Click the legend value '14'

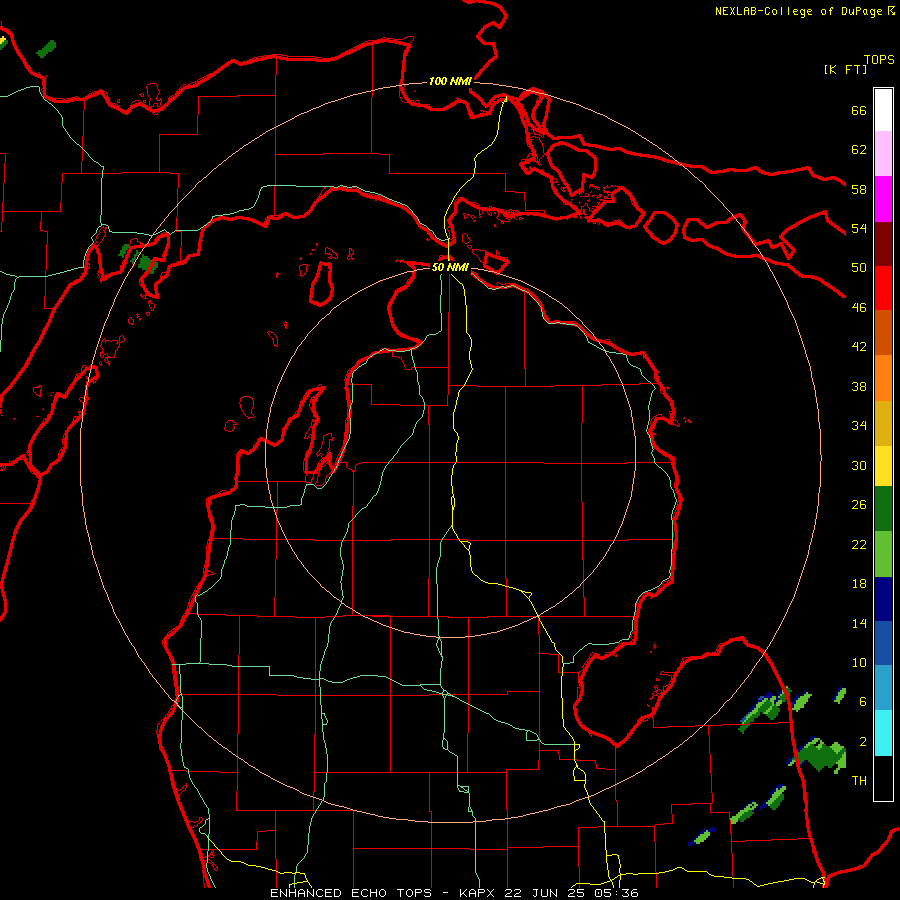point(859,623)
